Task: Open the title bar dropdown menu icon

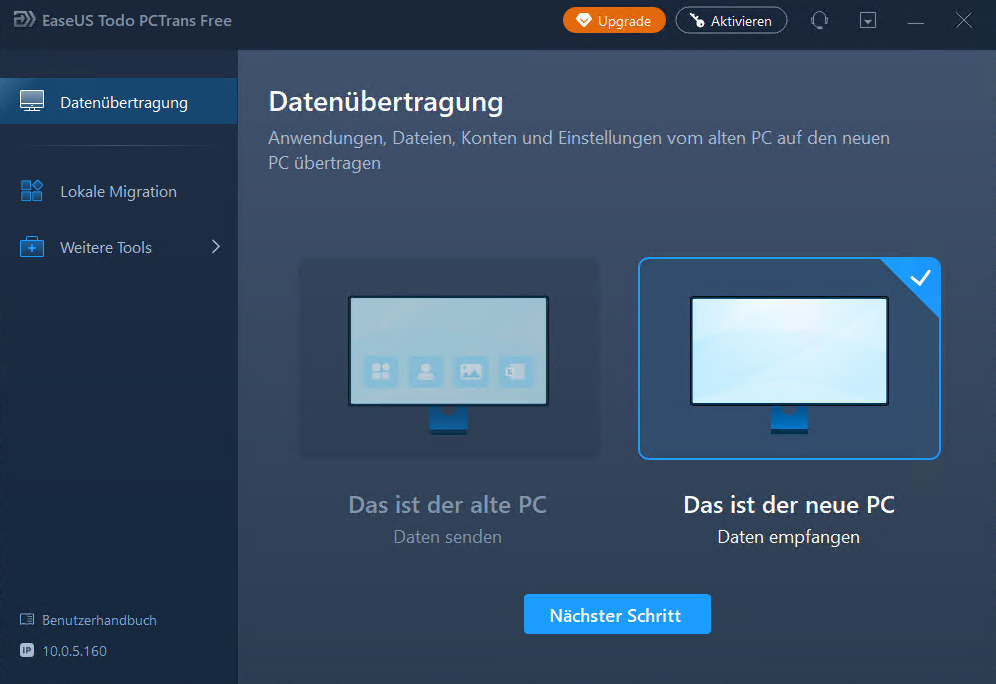Action: [x=868, y=20]
